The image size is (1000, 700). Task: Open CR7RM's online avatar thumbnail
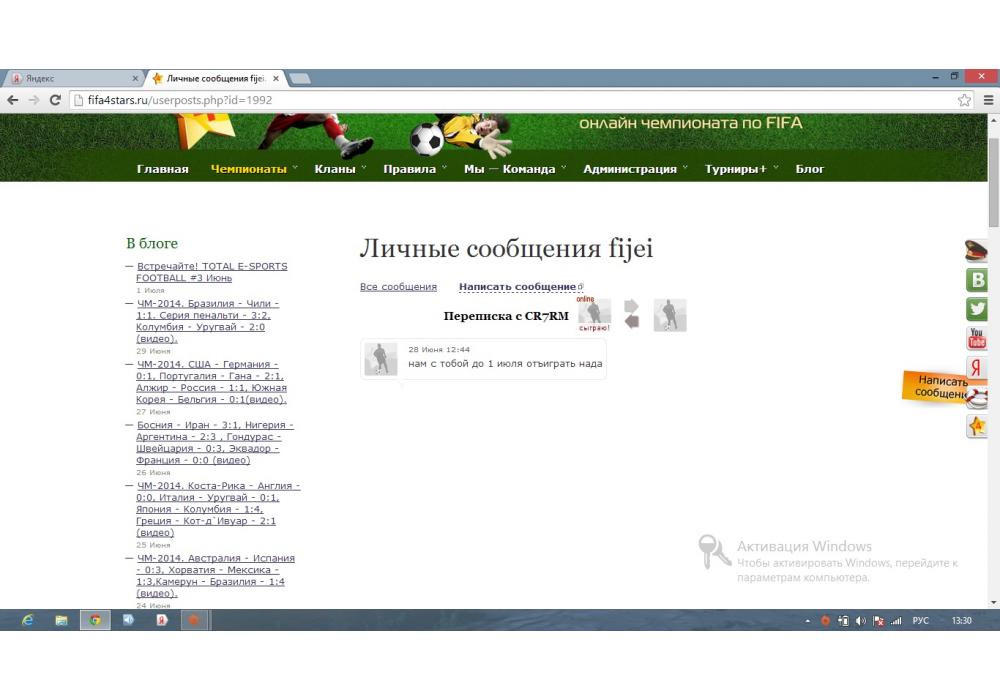[594, 314]
